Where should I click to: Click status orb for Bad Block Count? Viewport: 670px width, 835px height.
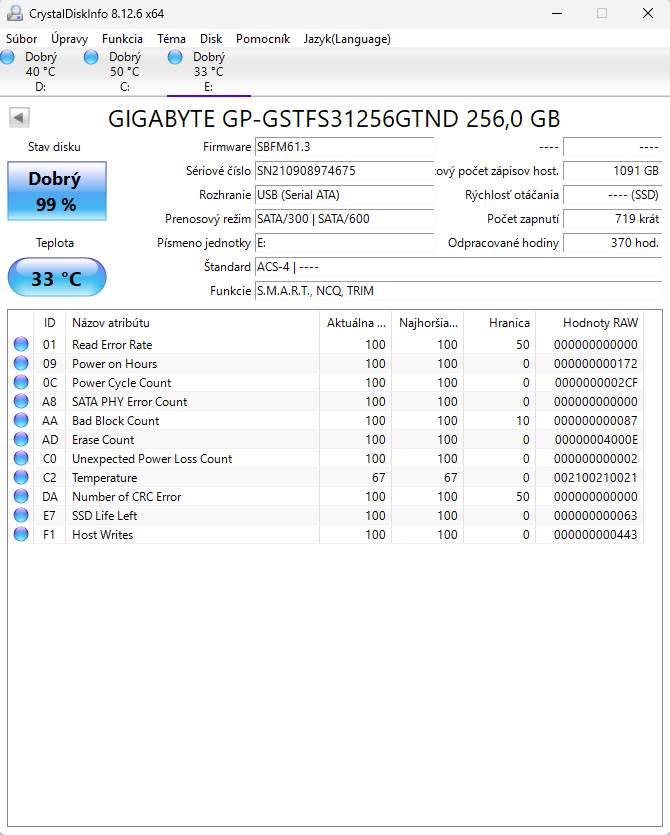click(x=21, y=421)
